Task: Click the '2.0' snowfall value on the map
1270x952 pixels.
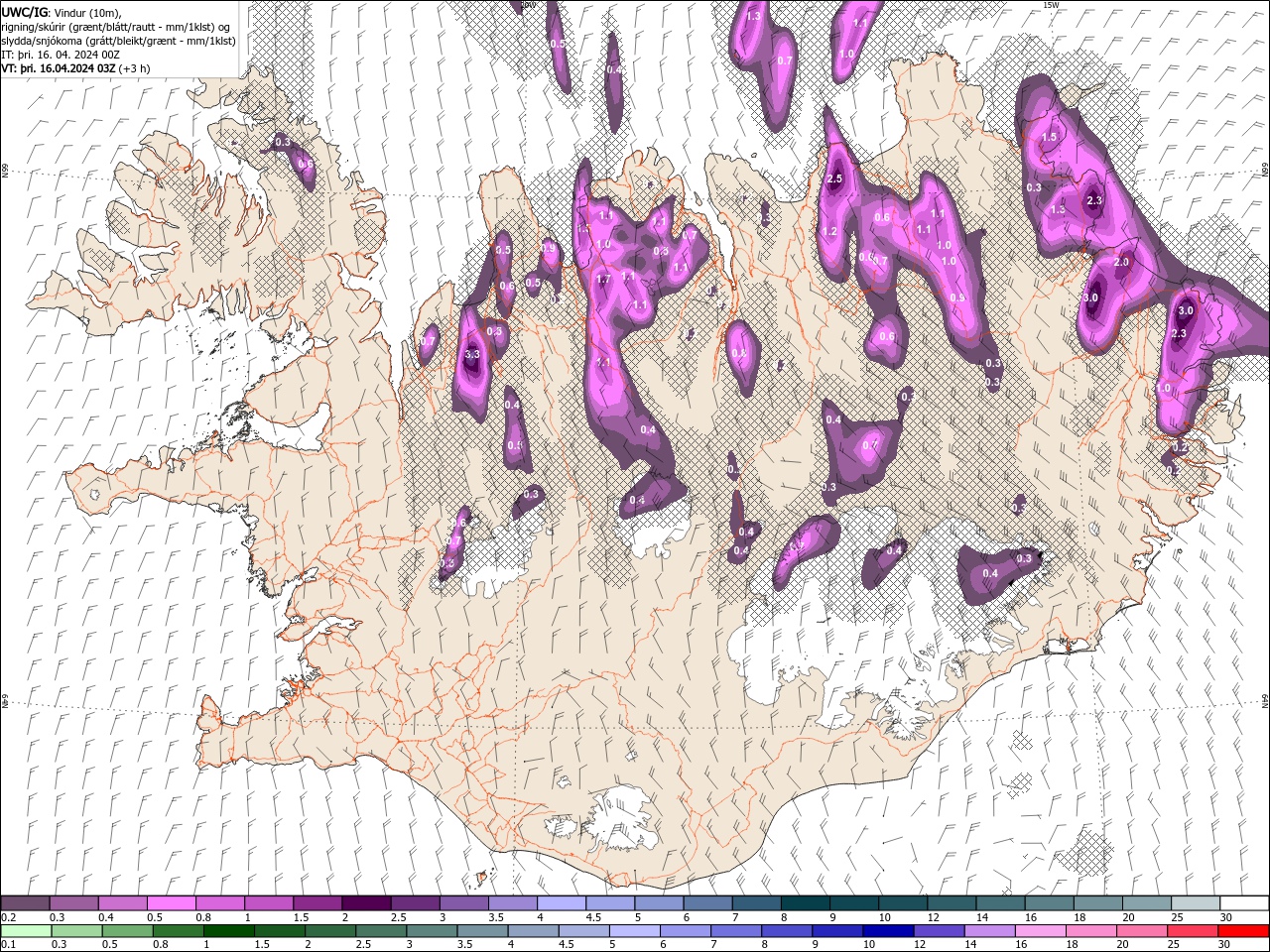Action: click(1122, 262)
